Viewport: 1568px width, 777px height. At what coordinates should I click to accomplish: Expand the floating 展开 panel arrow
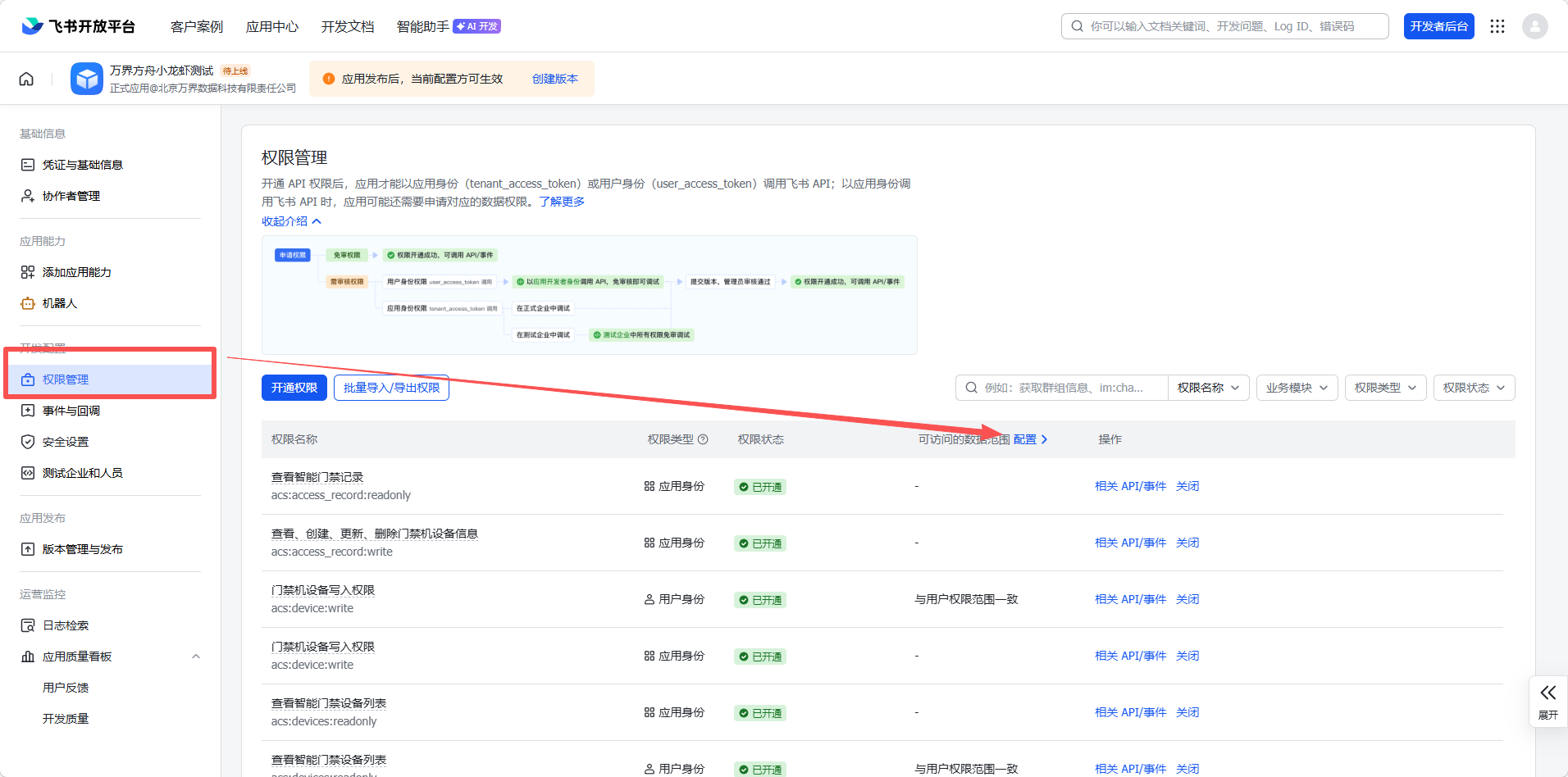[1547, 693]
